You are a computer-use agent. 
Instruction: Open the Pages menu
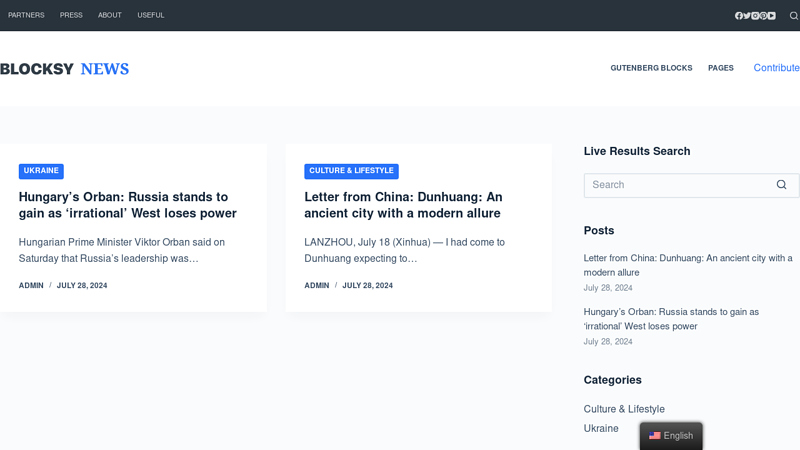click(x=720, y=68)
